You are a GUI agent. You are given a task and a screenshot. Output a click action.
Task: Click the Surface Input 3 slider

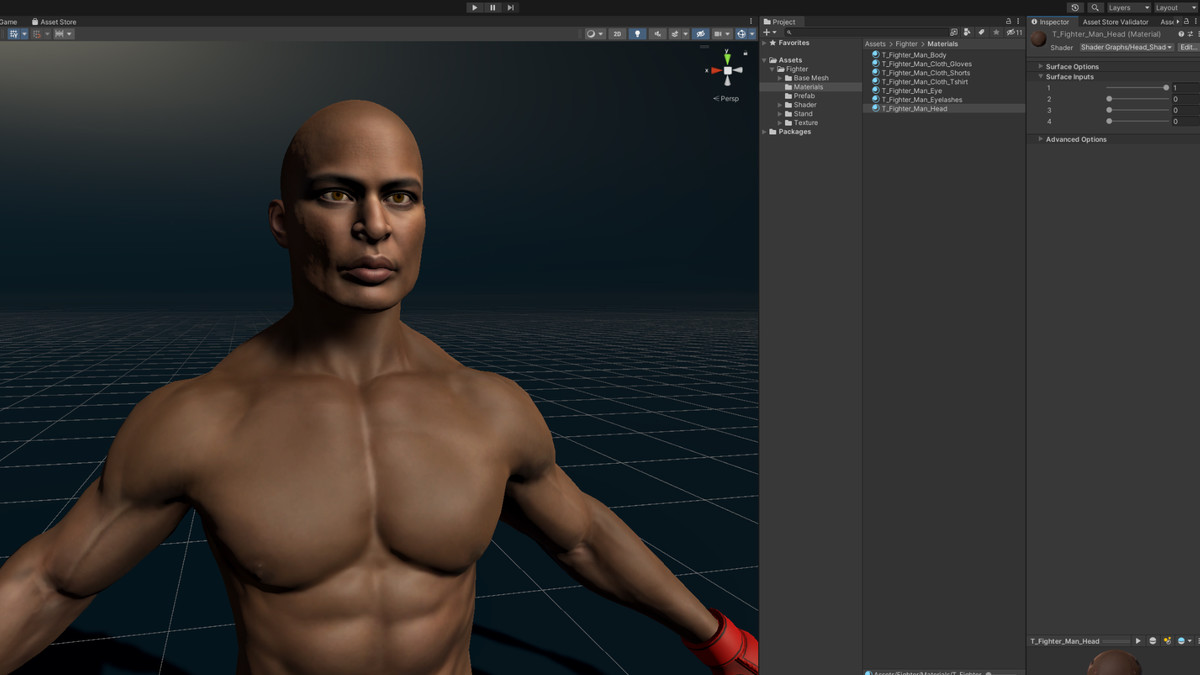tap(1137, 110)
